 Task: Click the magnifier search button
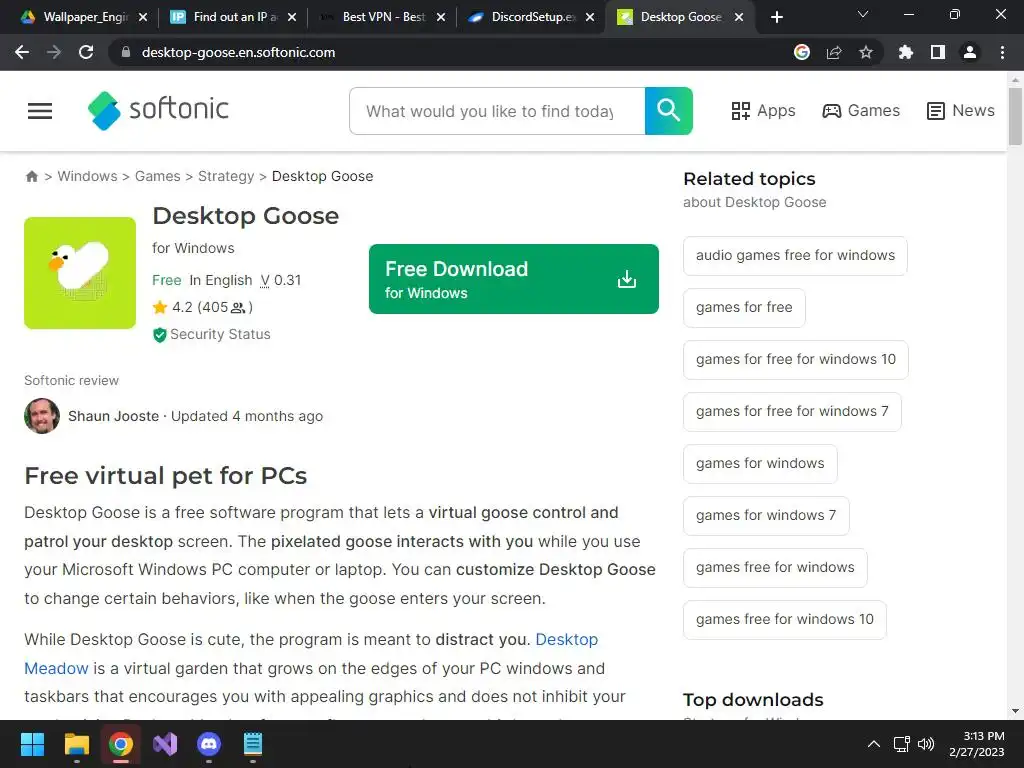[668, 111]
